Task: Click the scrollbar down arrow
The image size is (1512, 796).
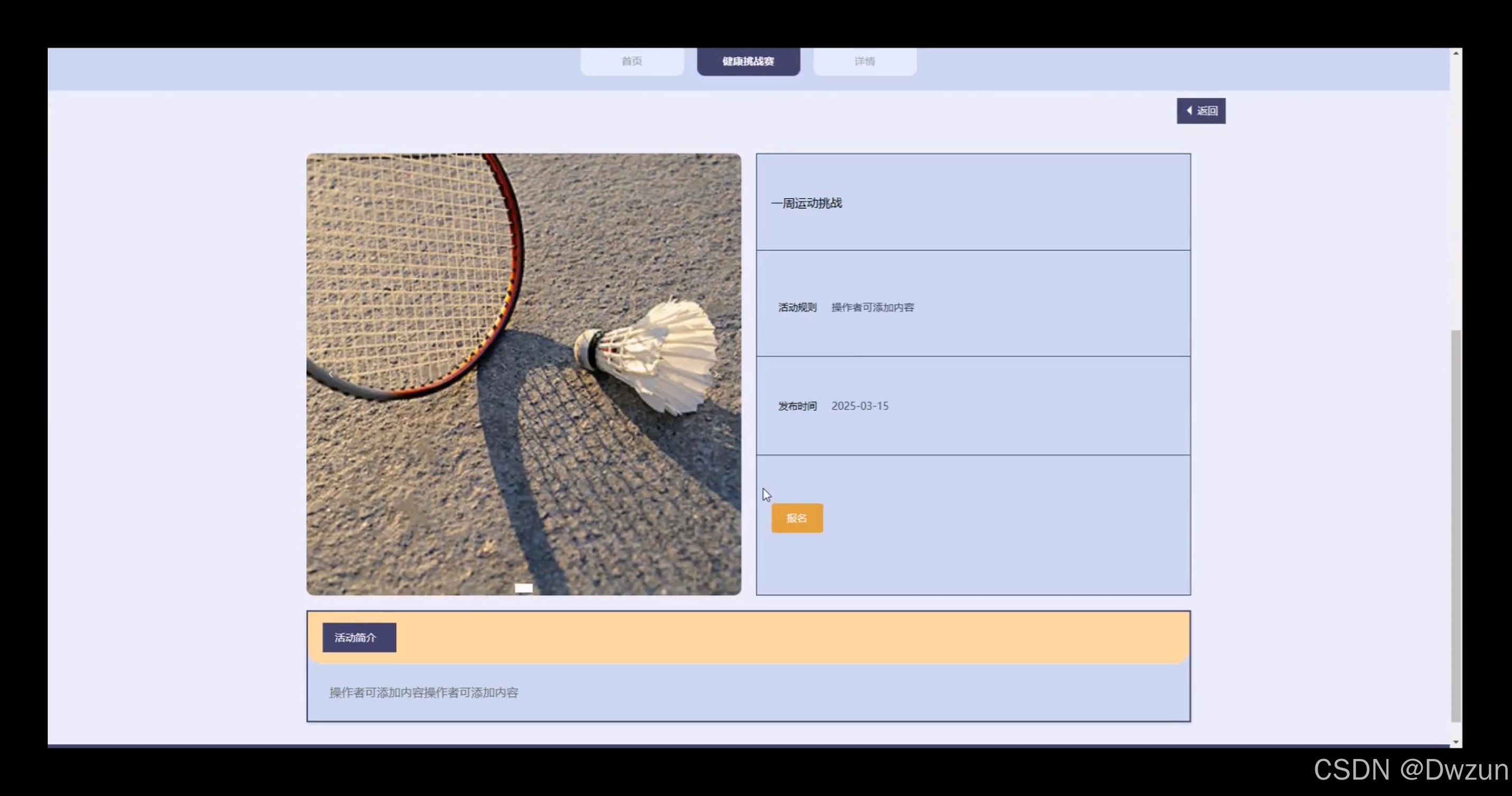Action: pos(1455,742)
